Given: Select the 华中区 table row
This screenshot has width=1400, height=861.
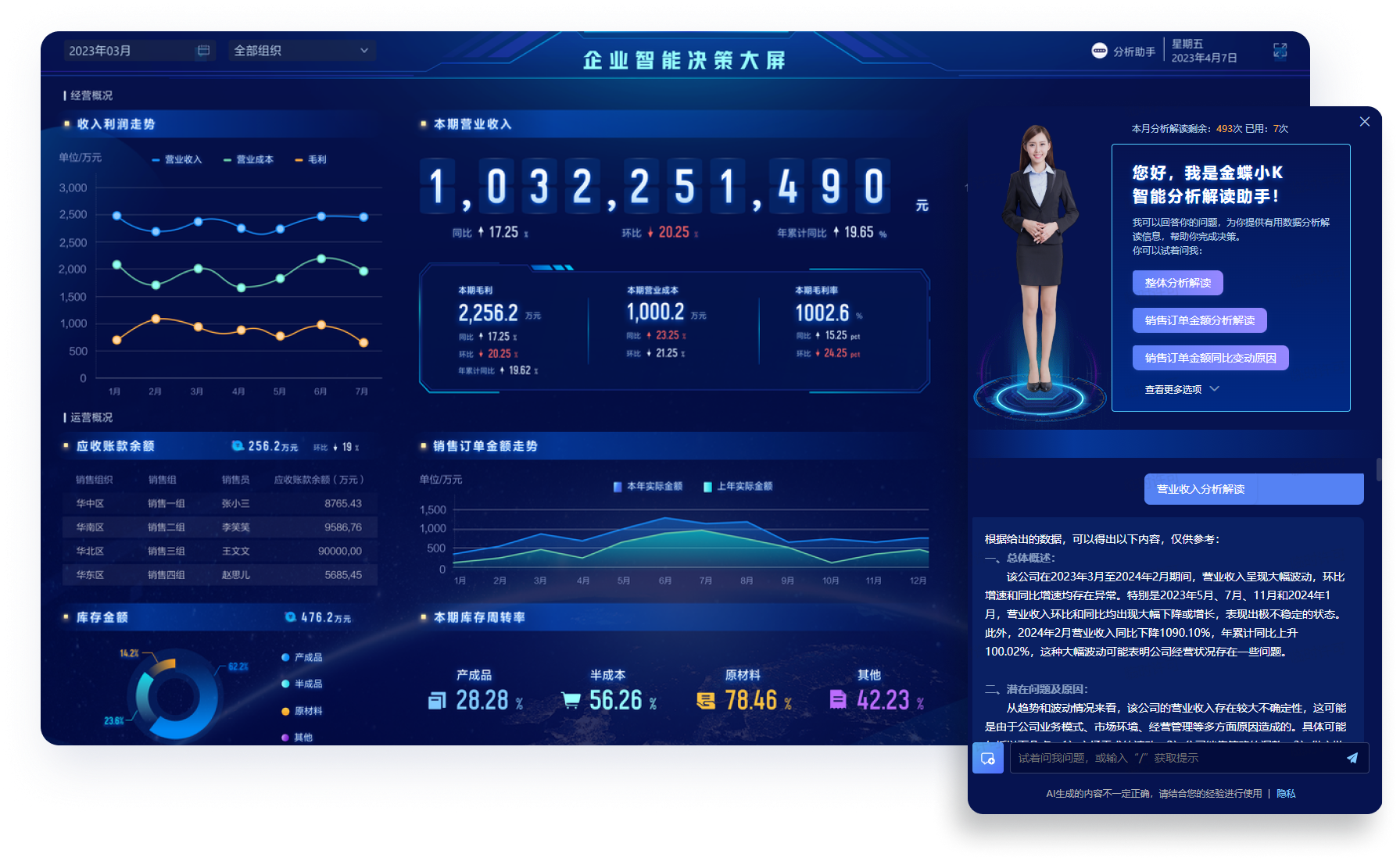Looking at the screenshot, I should coord(219,504).
